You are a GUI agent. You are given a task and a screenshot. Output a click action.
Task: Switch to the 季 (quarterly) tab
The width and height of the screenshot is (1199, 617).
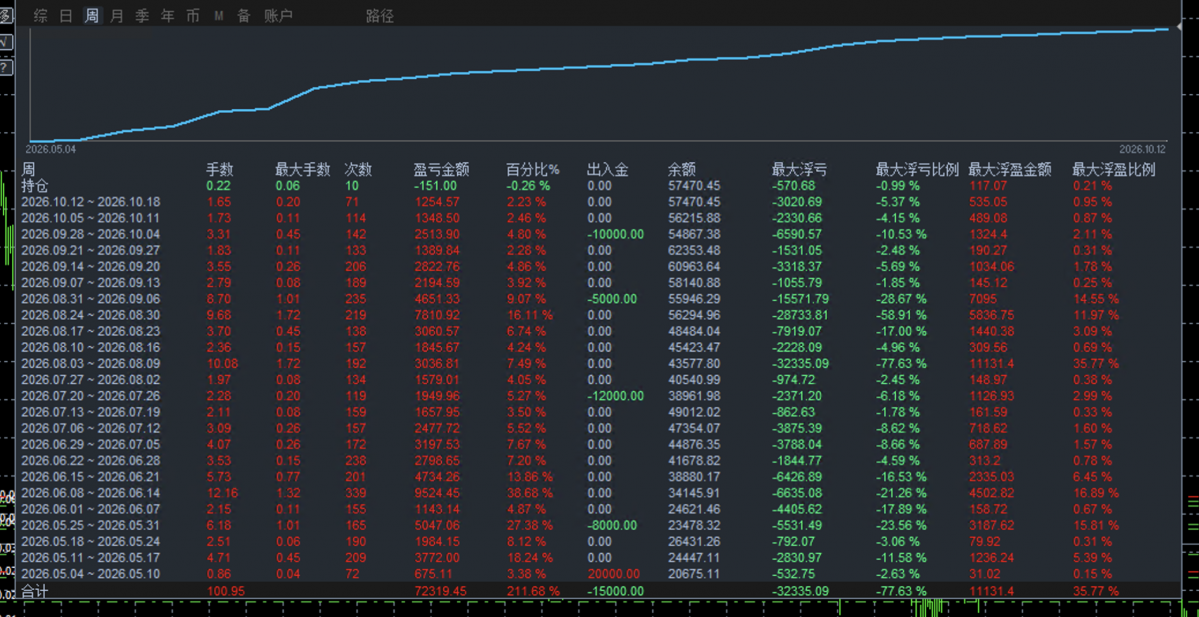tap(142, 15)
